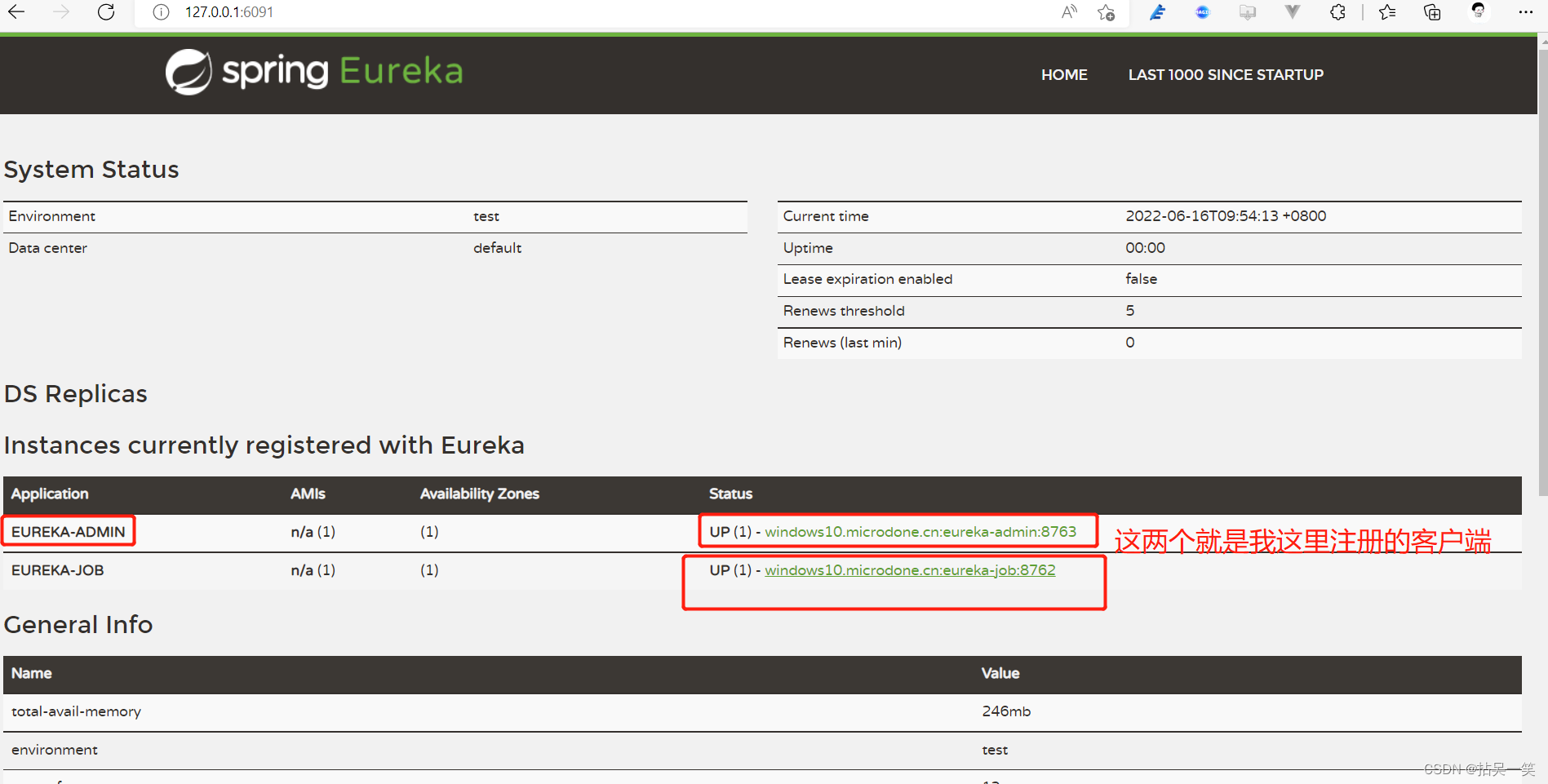1548x784 pixels.
Task: Activate the Read aloud icon
Action: [x=1069, y=12]
